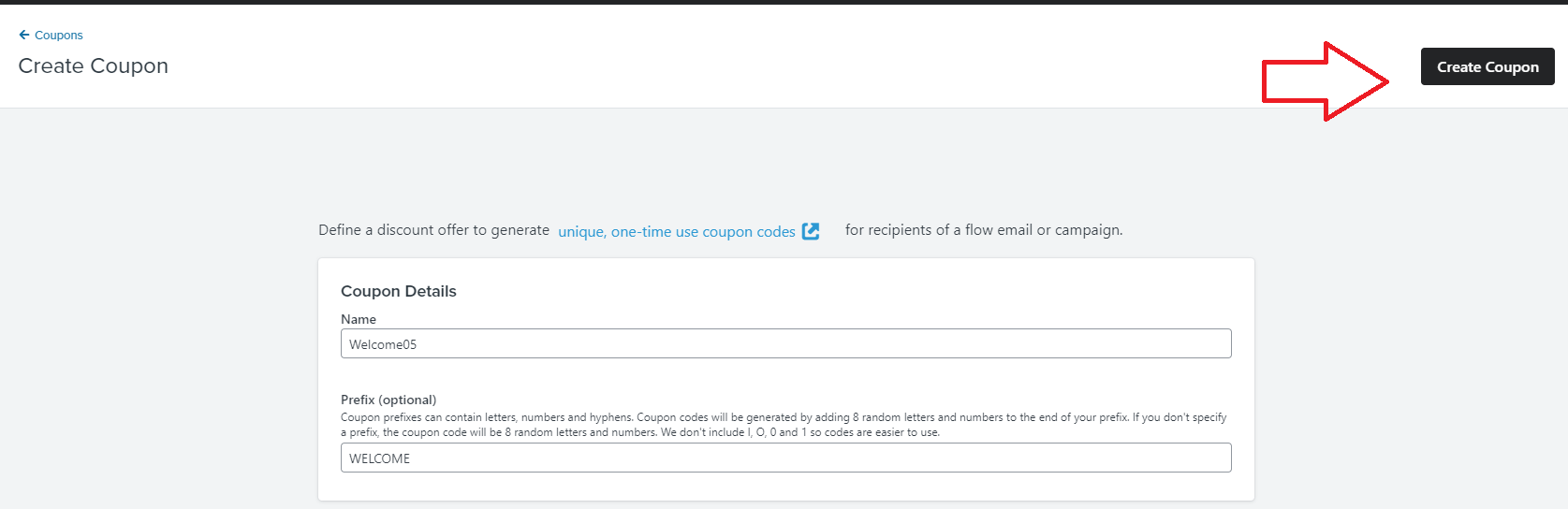Focus the Name field containing Welcome05

point(786,343)
